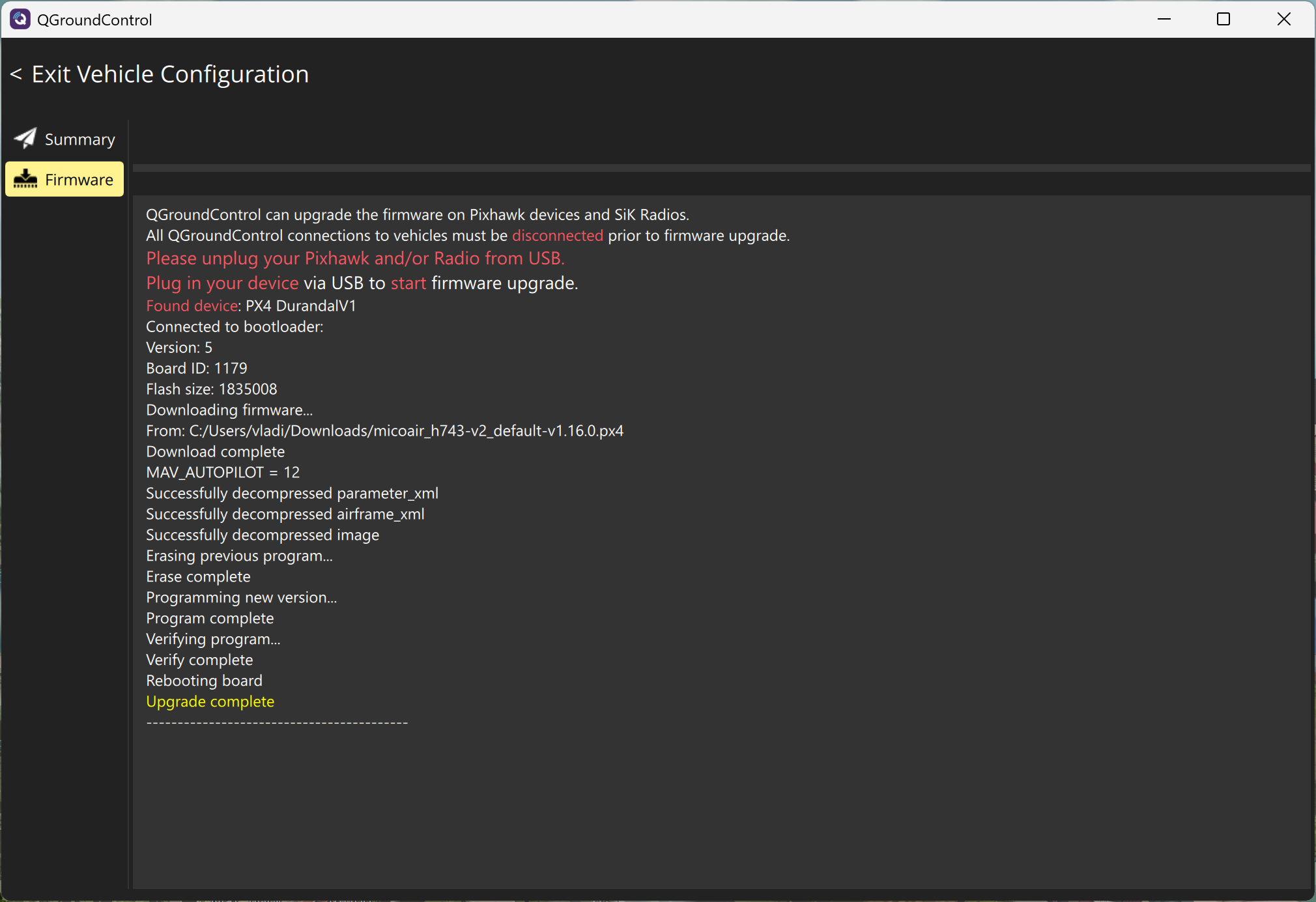Viewport: 1316px width, 902px height.
Task: Click the Summary paper plane icon
Action: pyautogui.click(x=25, y=138)
